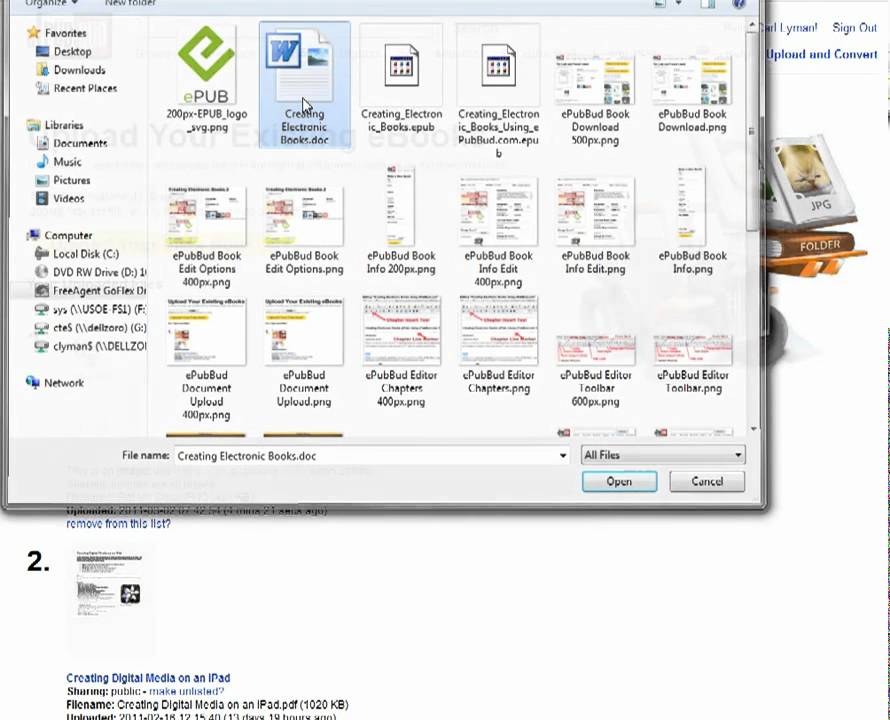The height and width of the screenshot is (720, 890).
Task: Open sys (\\USOE-FS1) network drive
Action: 98,309
